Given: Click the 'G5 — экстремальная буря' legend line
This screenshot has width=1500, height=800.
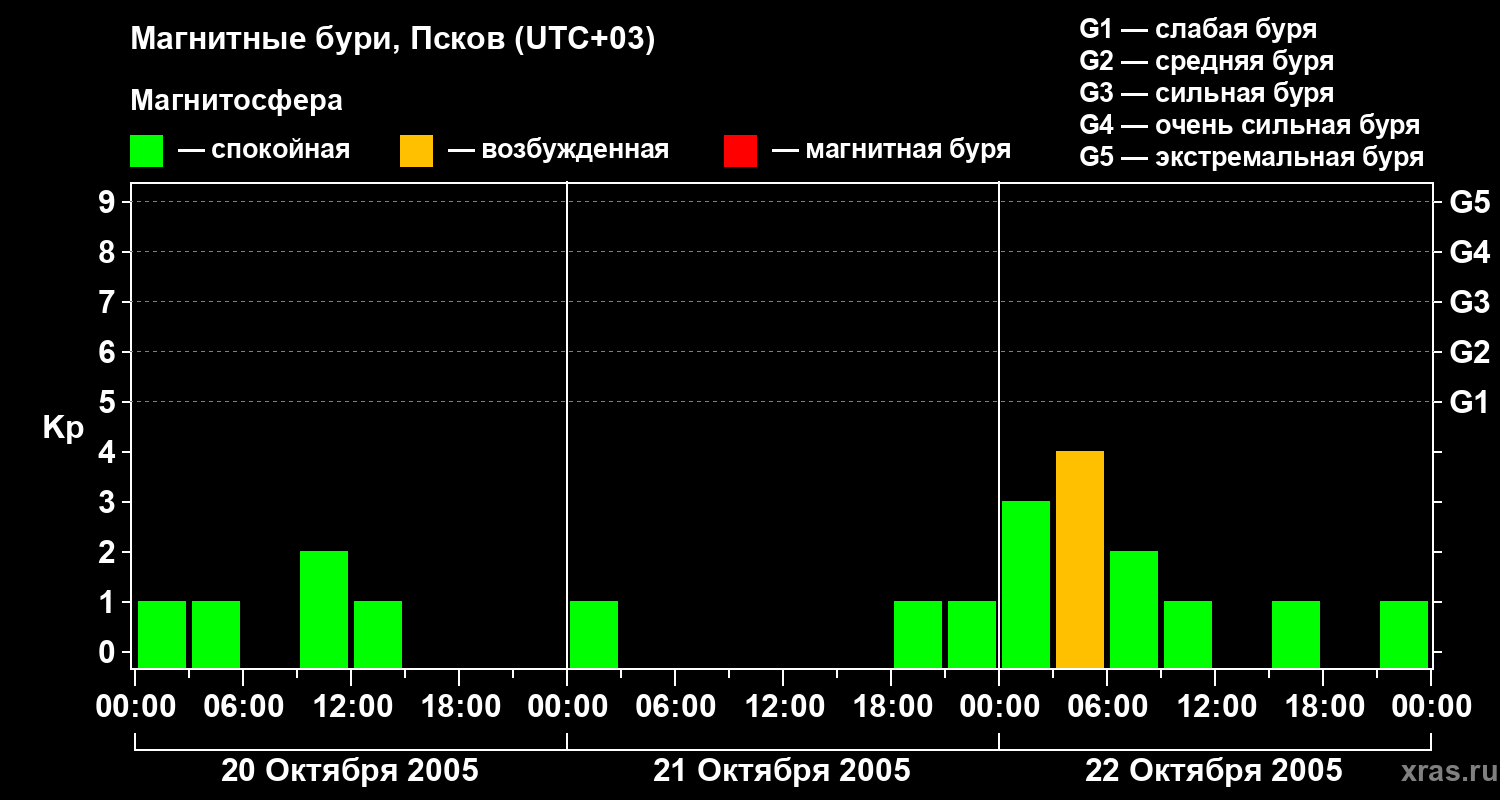Looking at the screenshot, I should click(1252, 157).
